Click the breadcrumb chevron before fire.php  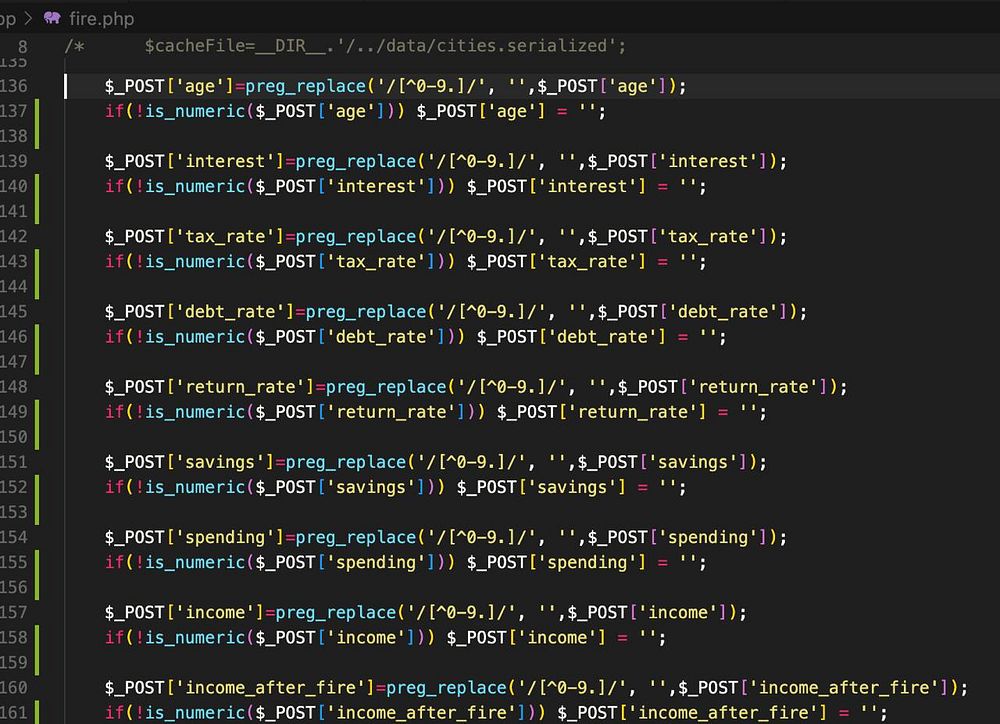point(28,18)
